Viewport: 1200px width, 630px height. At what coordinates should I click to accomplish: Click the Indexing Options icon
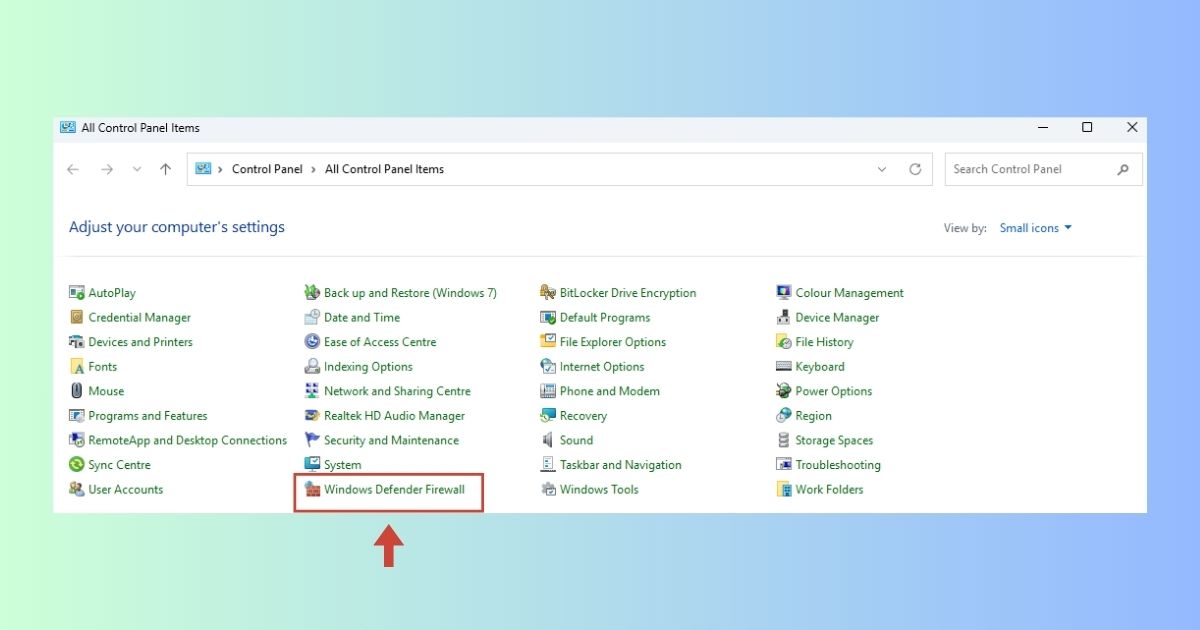tap(312, 367)
